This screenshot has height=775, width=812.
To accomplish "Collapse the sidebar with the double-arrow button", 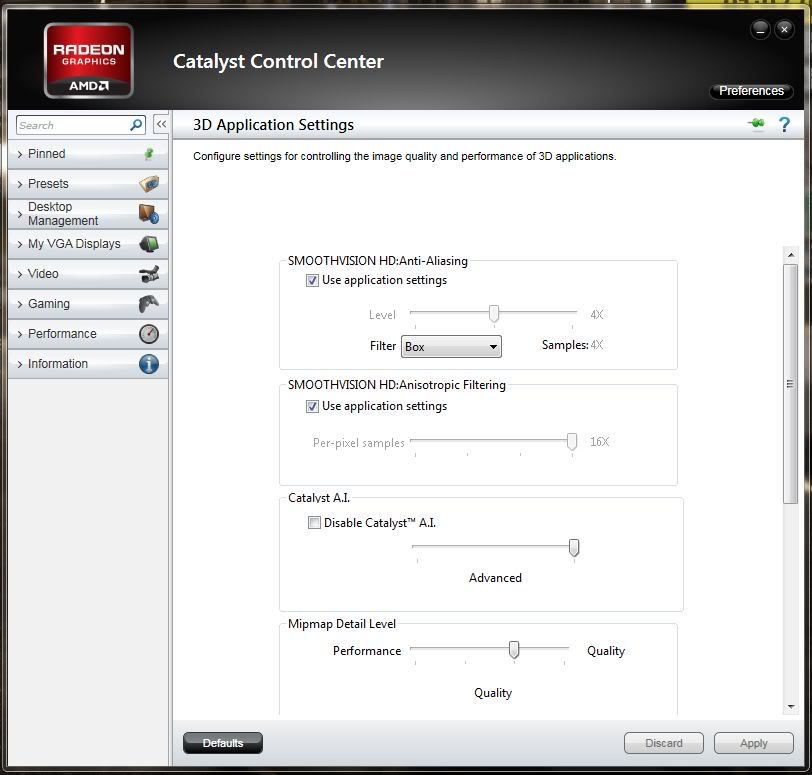I will (x=162, y=124).
